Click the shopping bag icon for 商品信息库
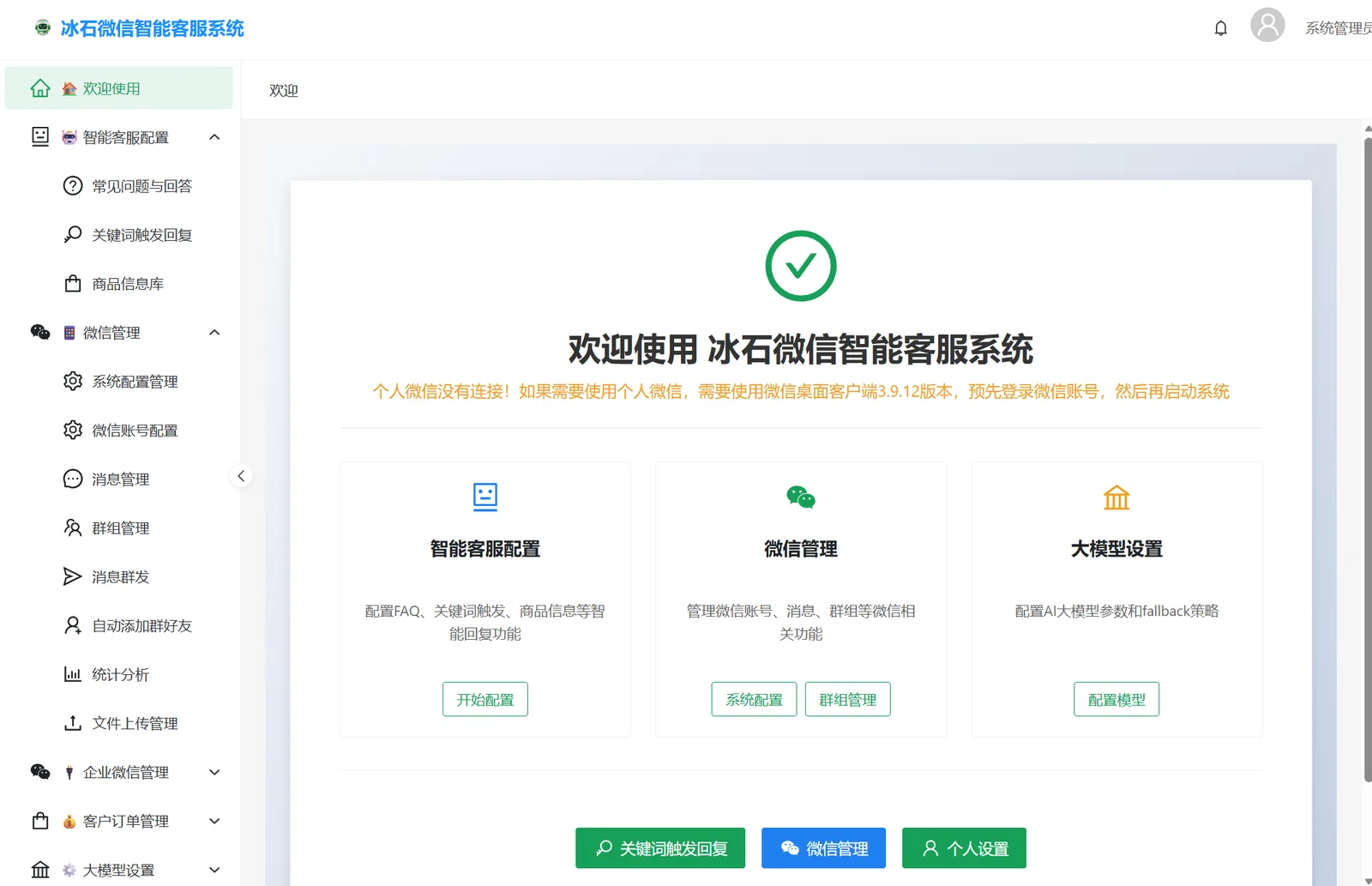 click(73, 284)
